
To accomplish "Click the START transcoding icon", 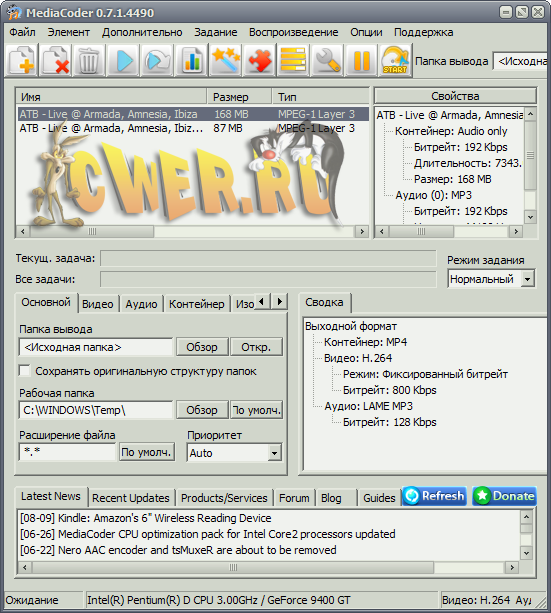I will pos(395,60).
